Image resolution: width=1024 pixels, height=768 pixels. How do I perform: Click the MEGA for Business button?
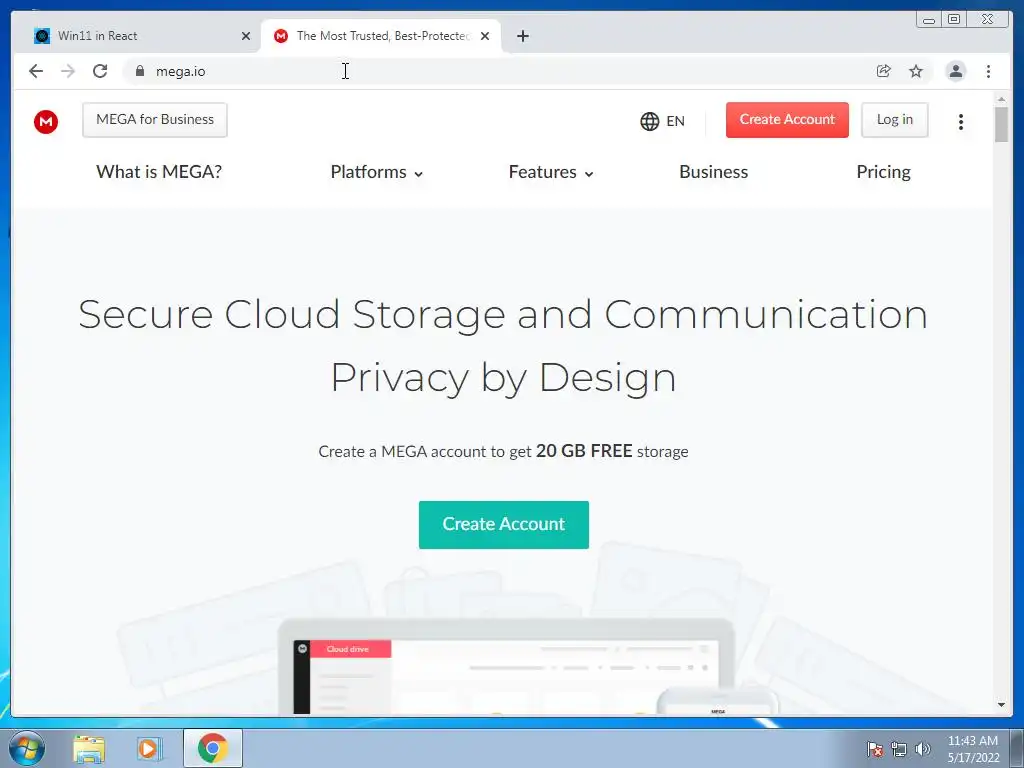click(155, 120)
